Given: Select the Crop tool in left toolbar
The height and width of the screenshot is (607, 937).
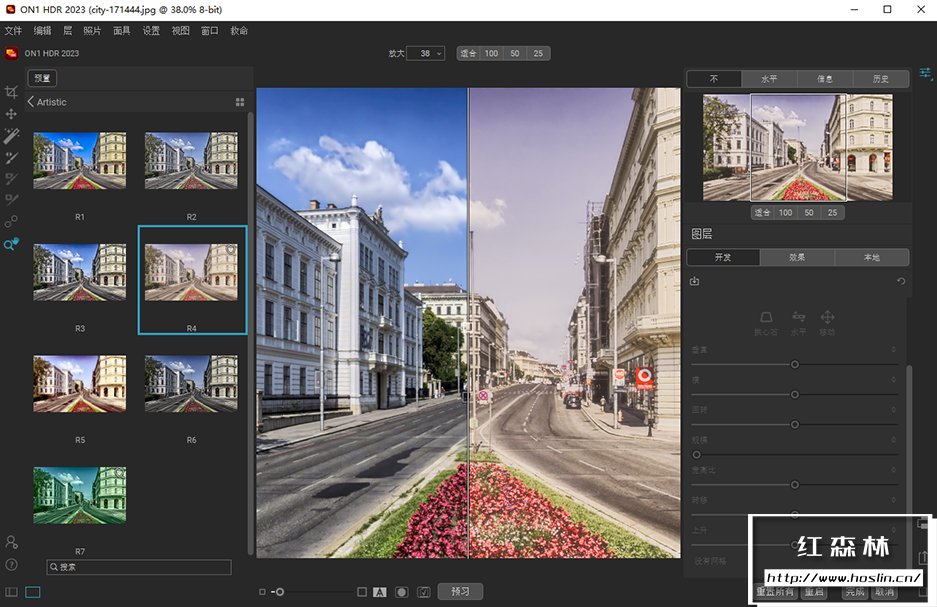Looking at the screenshot, I should tap(11, 92).
